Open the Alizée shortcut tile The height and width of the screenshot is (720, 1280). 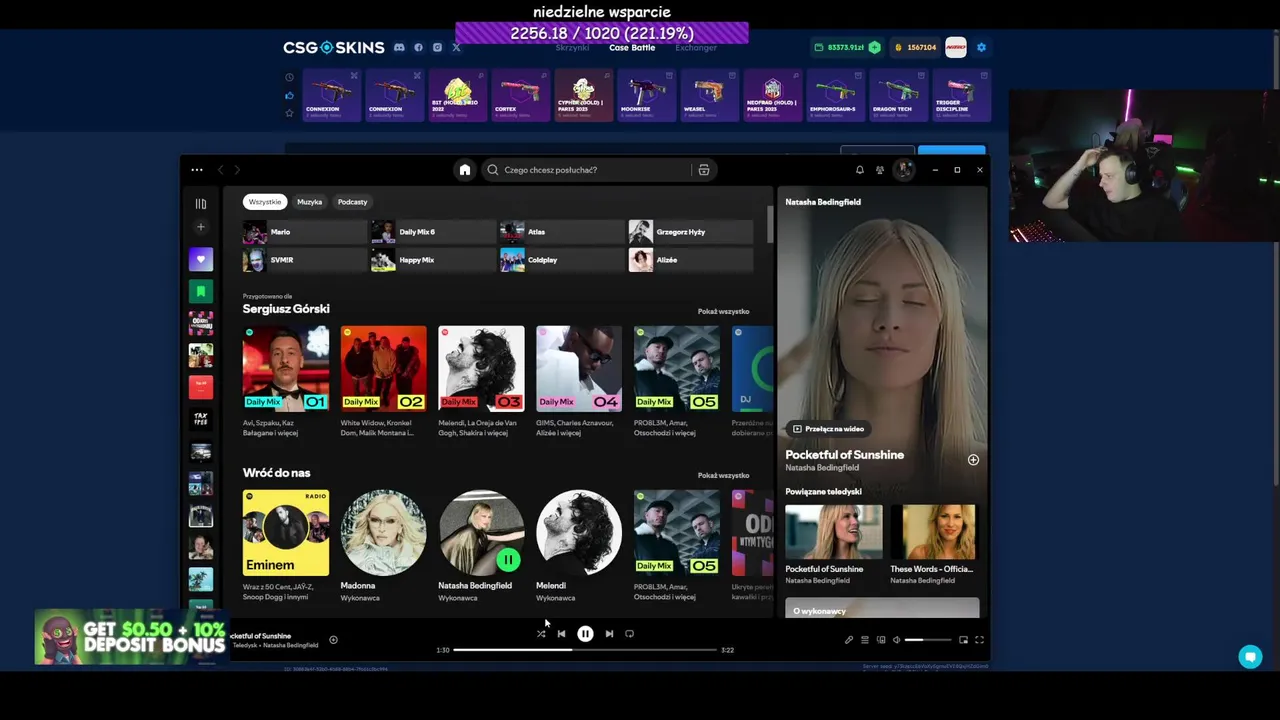click(691, 260)
